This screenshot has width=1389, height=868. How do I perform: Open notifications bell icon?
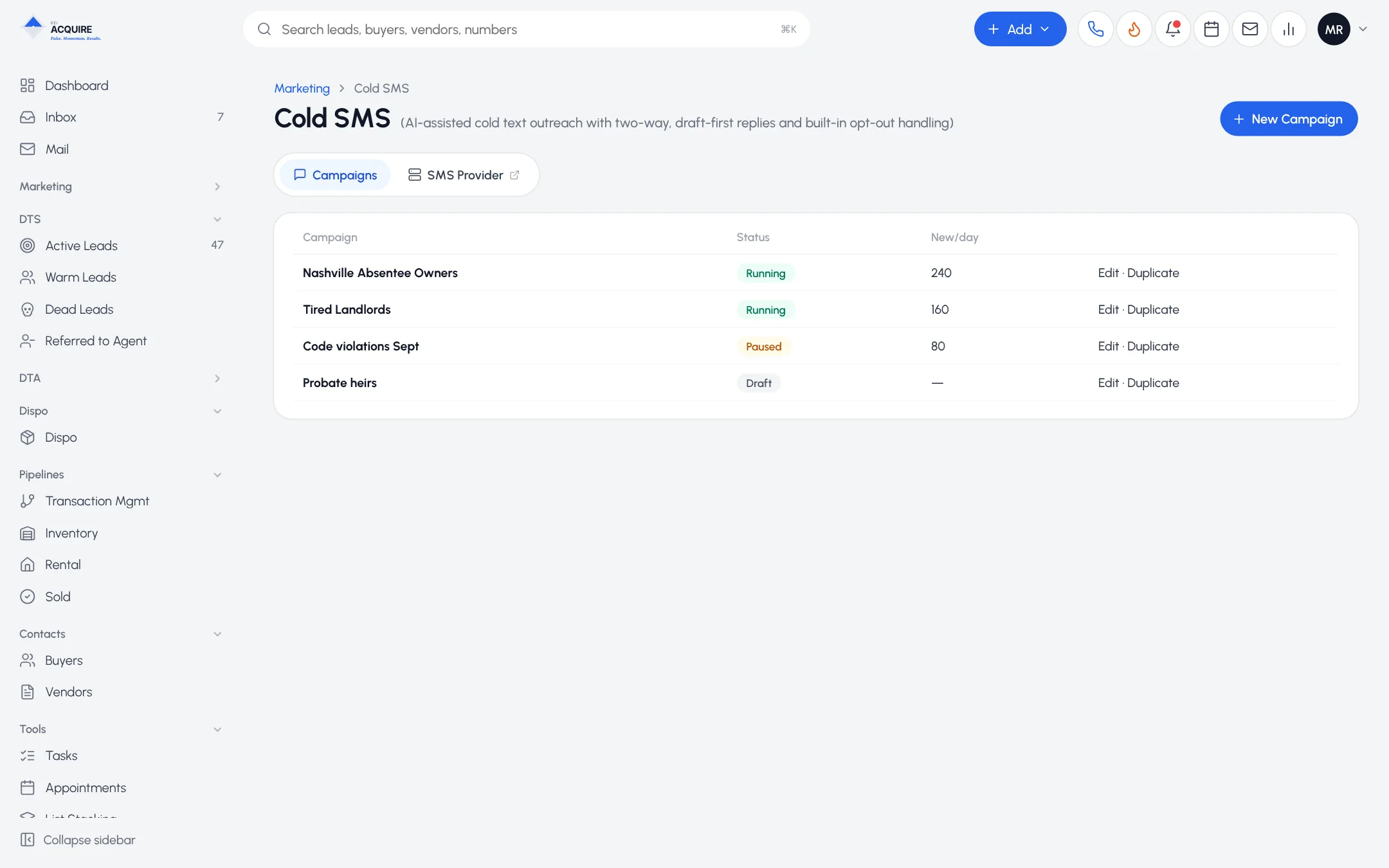(x=1173, y=29)
